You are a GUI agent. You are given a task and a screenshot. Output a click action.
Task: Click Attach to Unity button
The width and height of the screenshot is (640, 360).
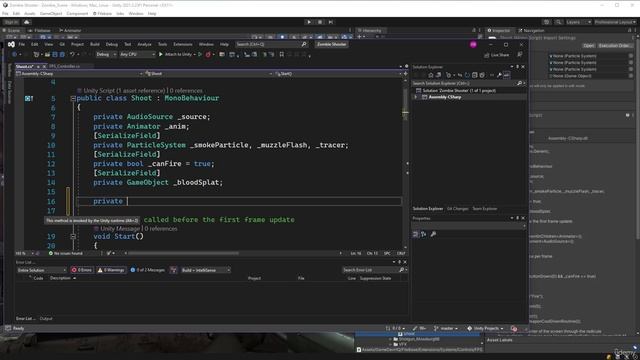click(x=177, y=54)
